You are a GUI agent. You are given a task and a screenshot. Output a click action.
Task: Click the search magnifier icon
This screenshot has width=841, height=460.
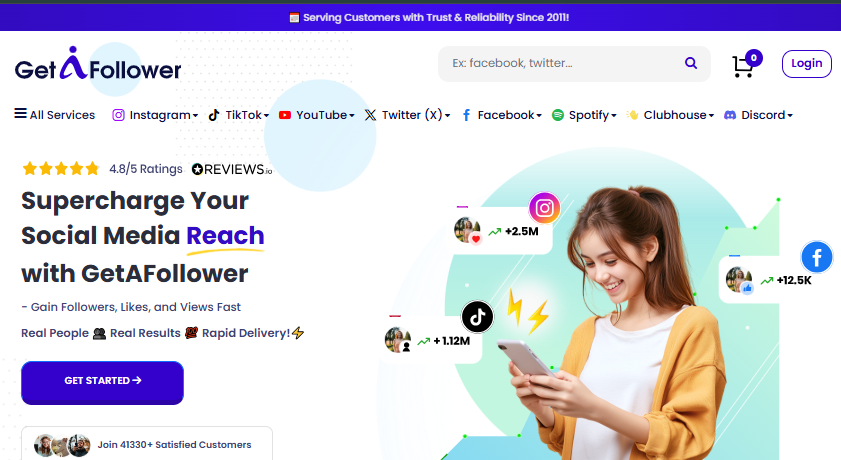[691, 63]
